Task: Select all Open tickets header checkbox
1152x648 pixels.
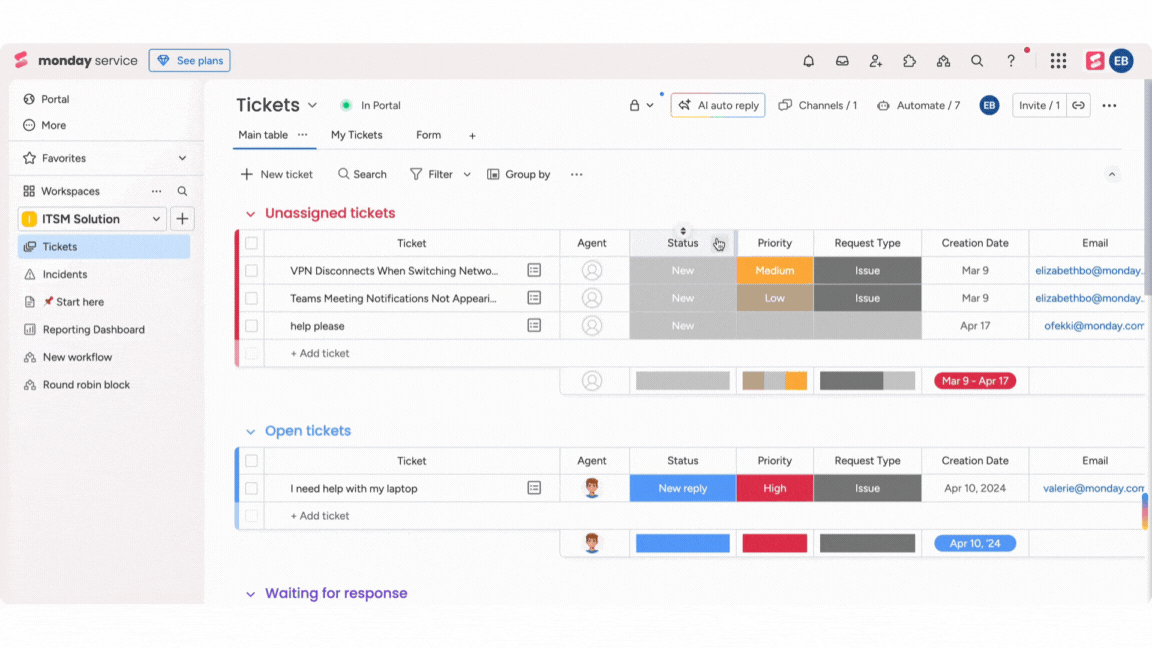Action: tap(251, 461)
